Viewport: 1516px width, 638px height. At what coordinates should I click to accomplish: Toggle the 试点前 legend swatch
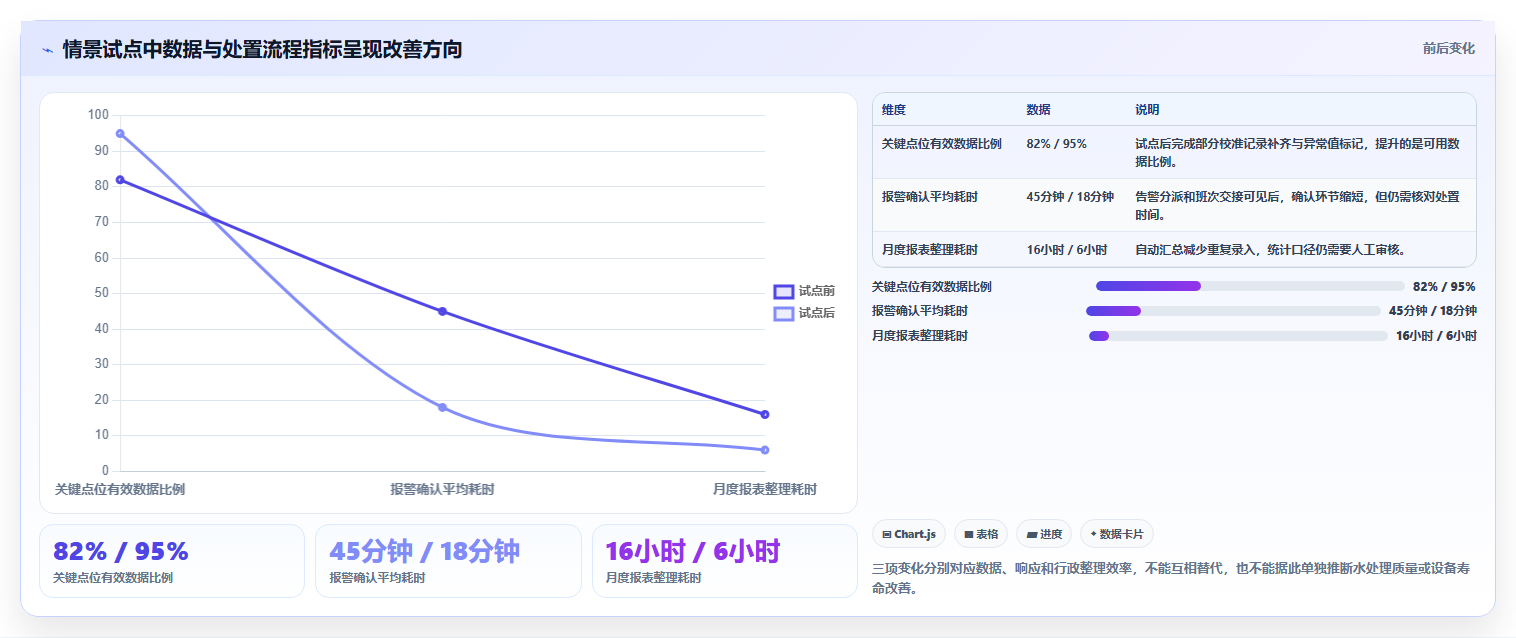point(784,291)
